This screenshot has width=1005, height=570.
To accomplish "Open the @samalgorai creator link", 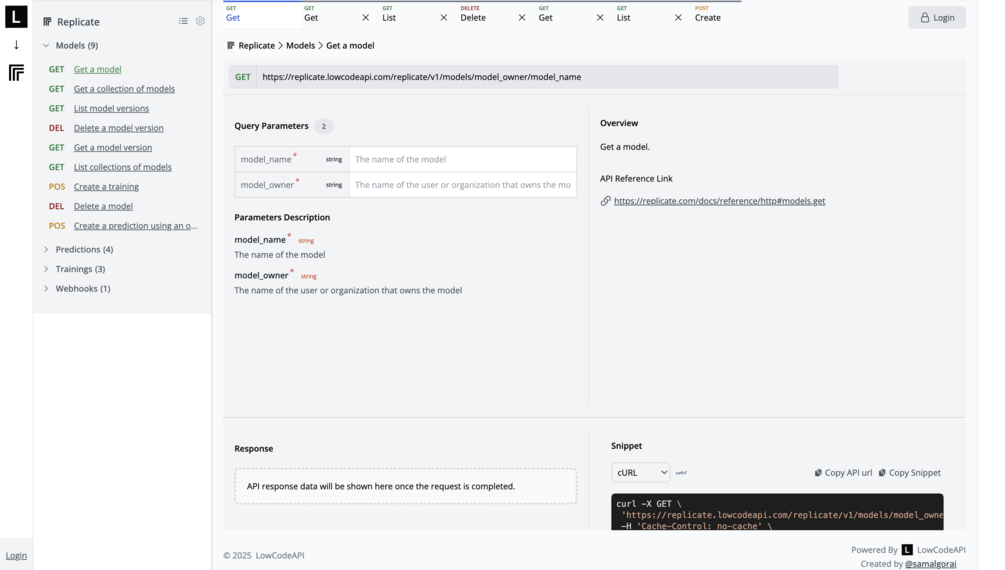I will coord(930,564).
